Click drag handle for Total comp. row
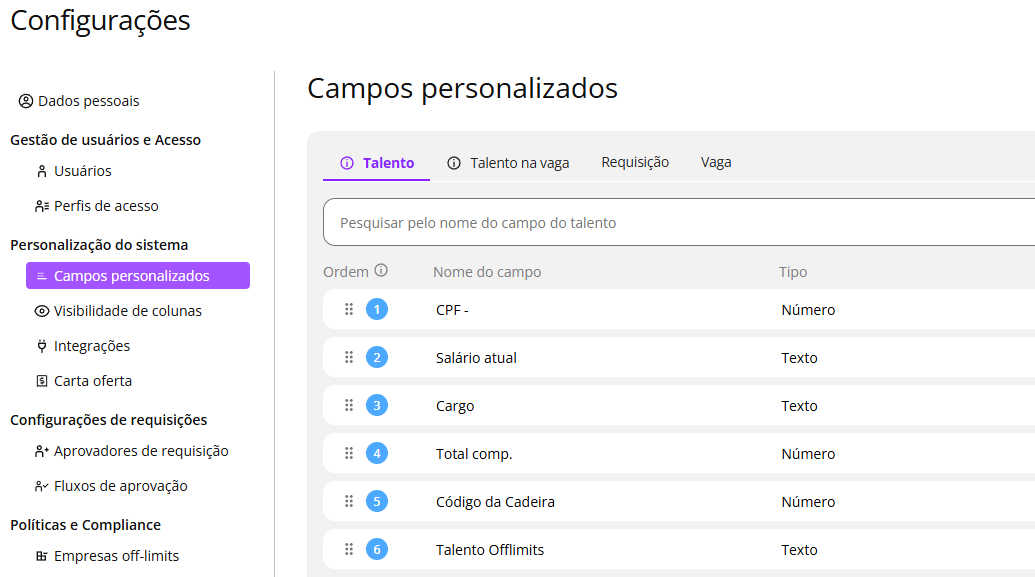The height and width of the screenshot is (577, 1035). coord(349,454)
